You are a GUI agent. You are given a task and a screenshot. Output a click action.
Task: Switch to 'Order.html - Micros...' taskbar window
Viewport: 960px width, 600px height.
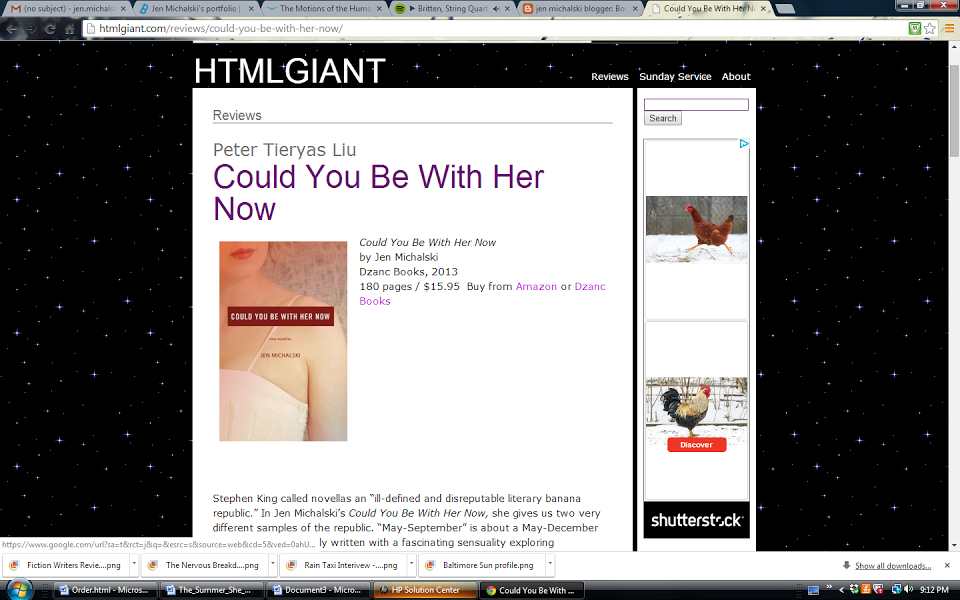click(105, 590)
